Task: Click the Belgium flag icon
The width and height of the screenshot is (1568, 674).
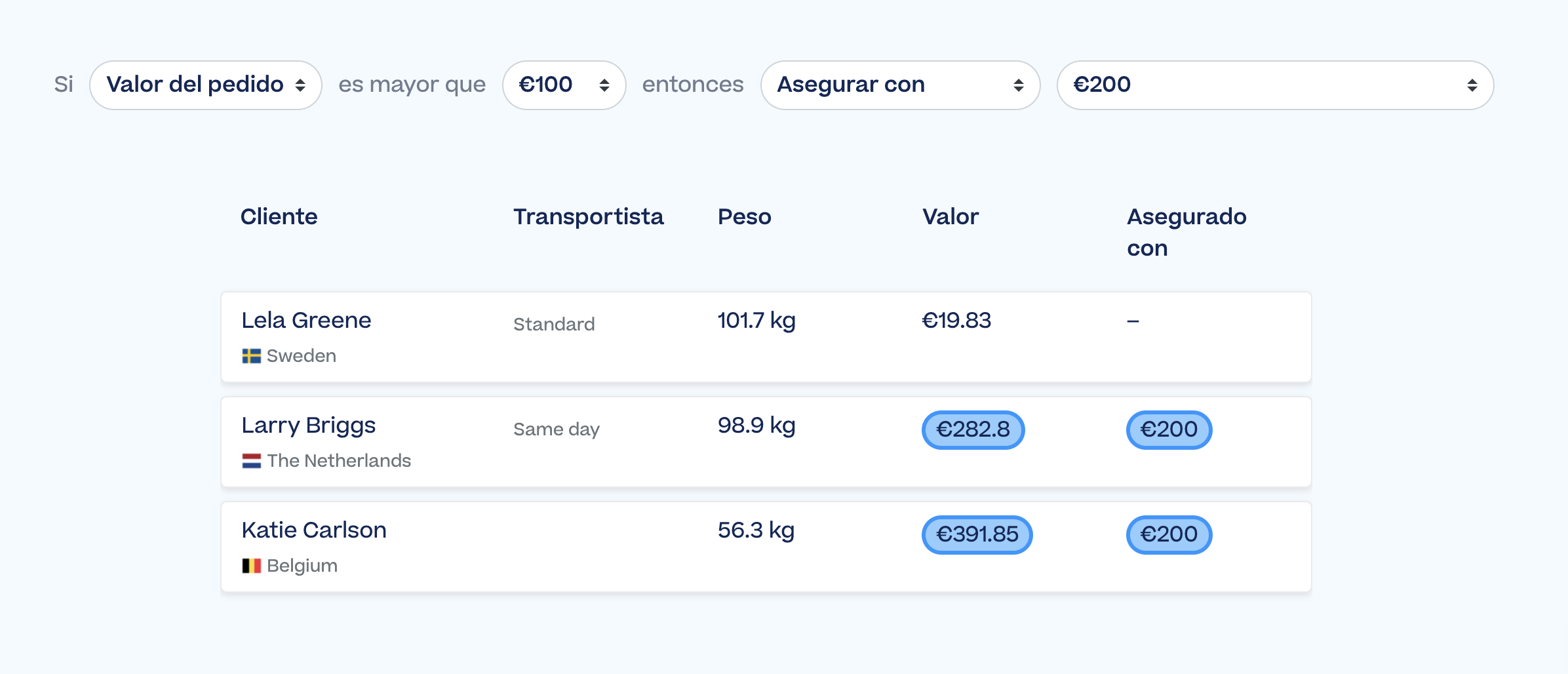Action: click(x=251, y=566)
